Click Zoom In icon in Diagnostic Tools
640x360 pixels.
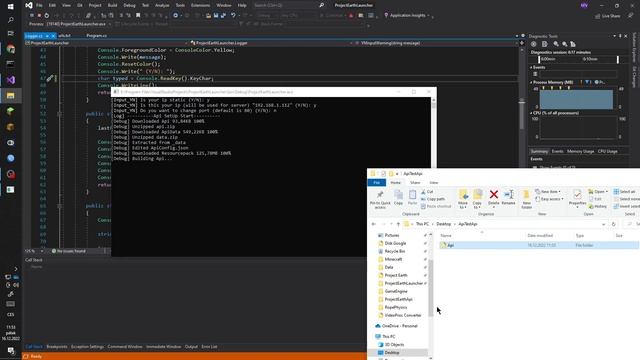tap(556, 44)
